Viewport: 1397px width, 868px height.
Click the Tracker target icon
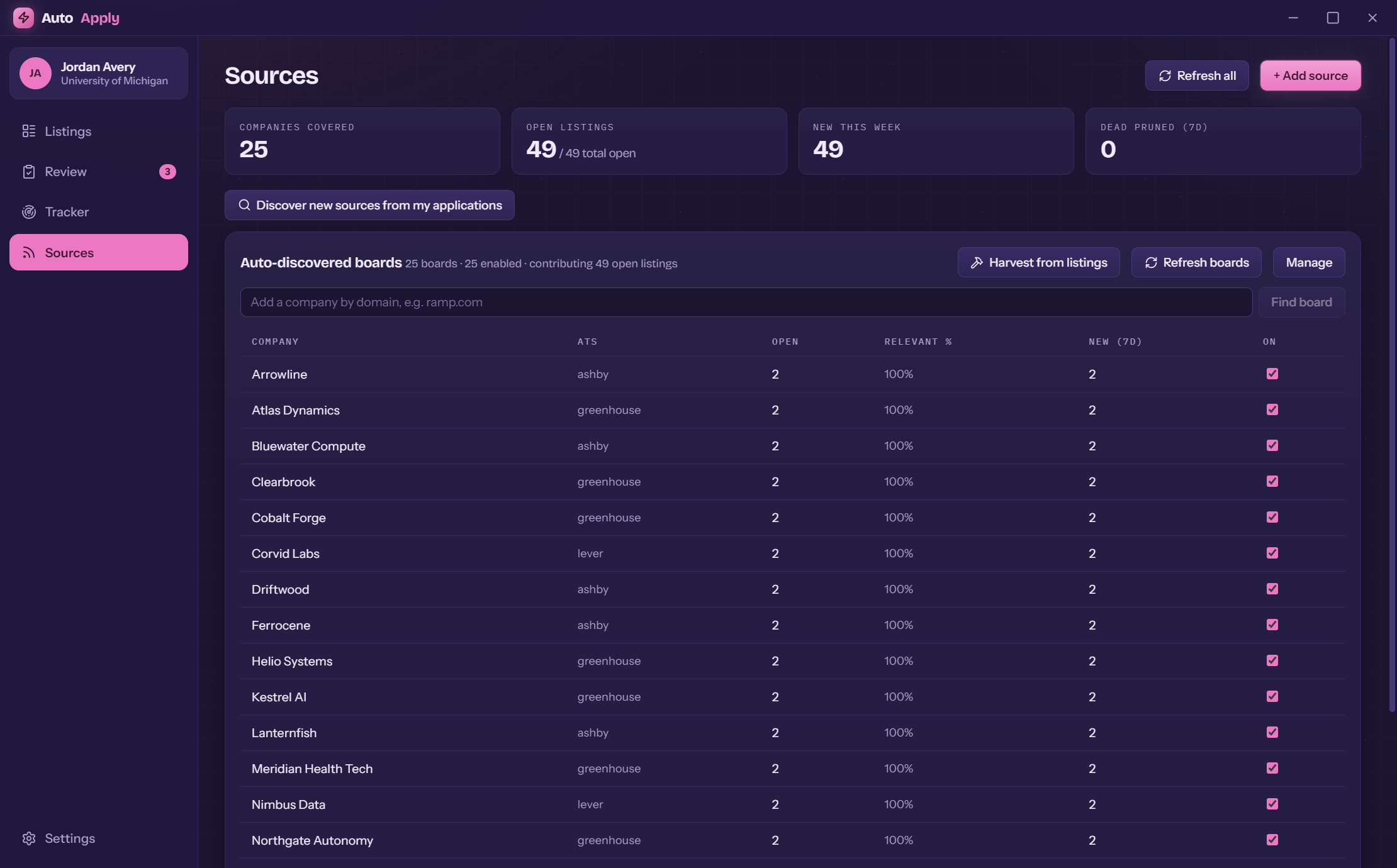[29, 212]
